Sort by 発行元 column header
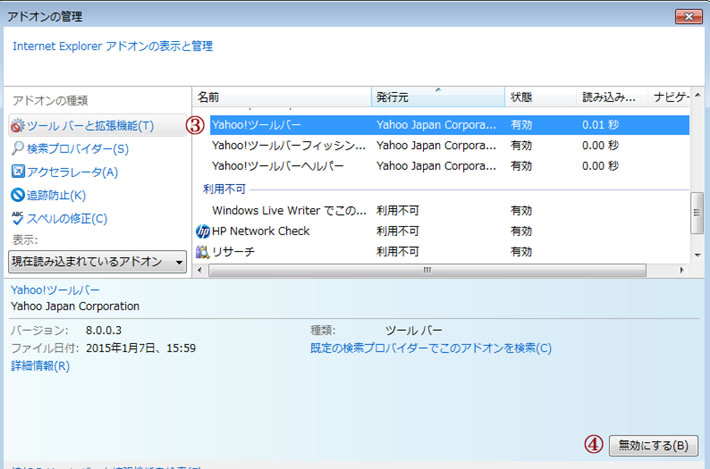 [x=438, y=97]
